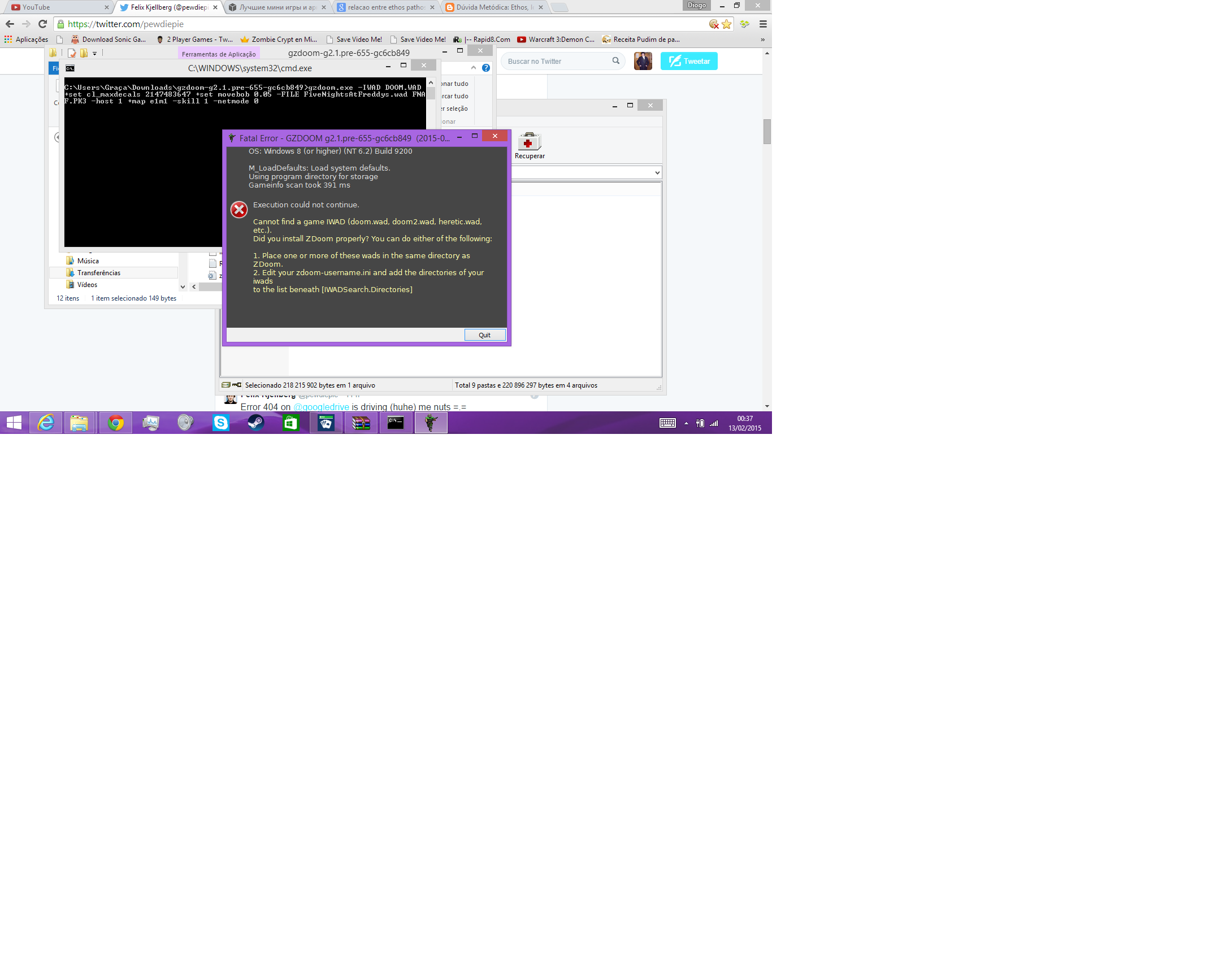Click the network signal tray icon
The height and width of the screenshot is (956, 1232).
coord(714,423)
